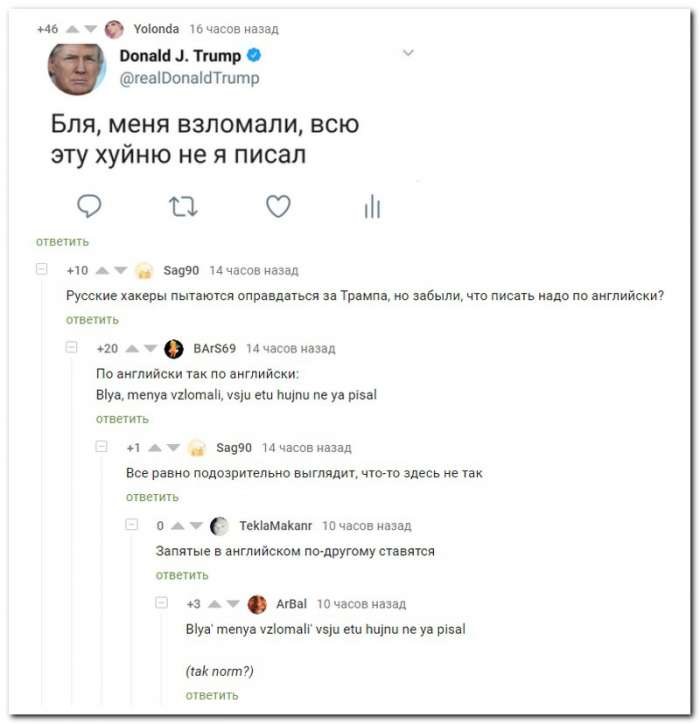Click 'ответить' under Yolonda's post
Screen dimensions: 700x724
62,241
